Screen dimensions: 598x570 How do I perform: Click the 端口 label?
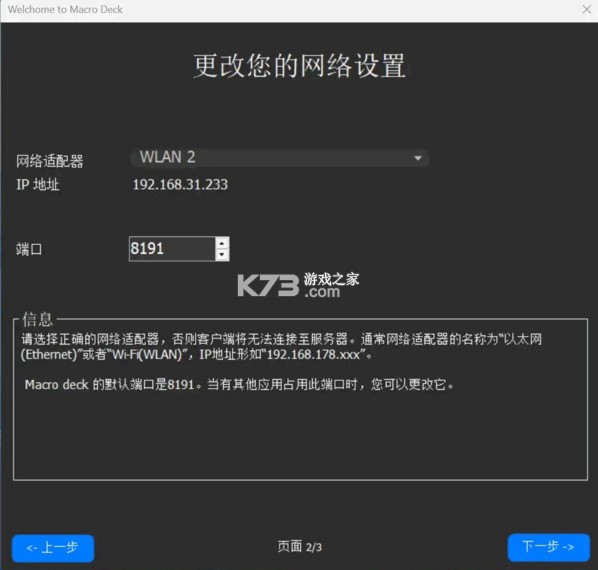(x=29, y=249)
